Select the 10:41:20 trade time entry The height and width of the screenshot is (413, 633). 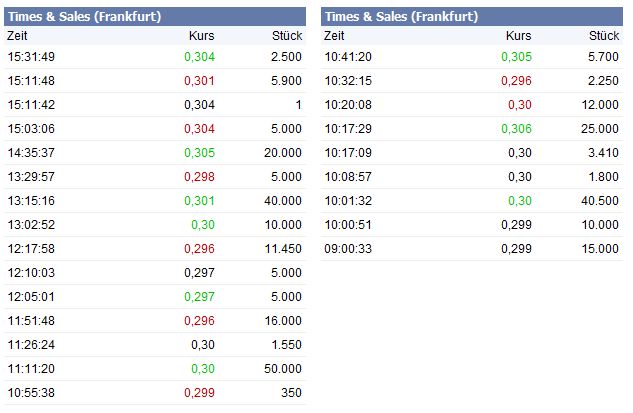(x=348, y=56)
